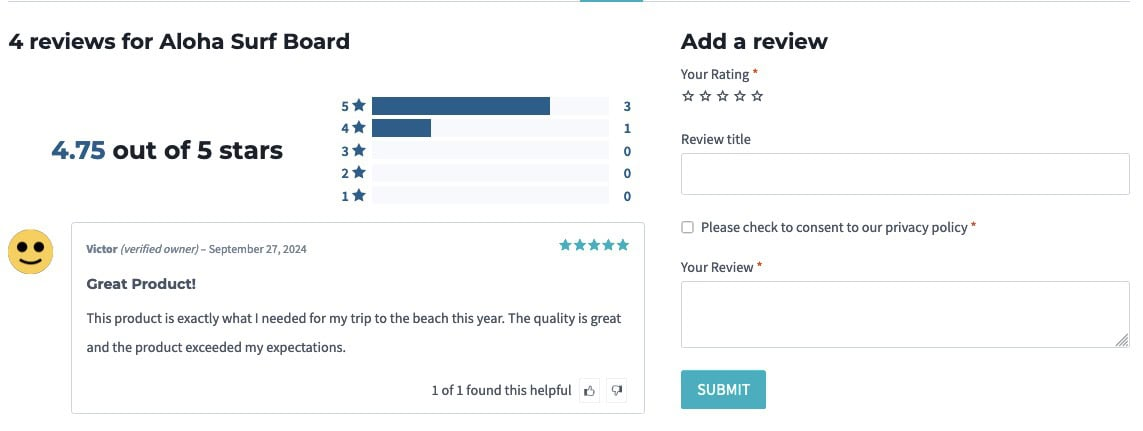Click the Great Product! review title
This screenshot has width=1143, height=431.
coord(141,284)
